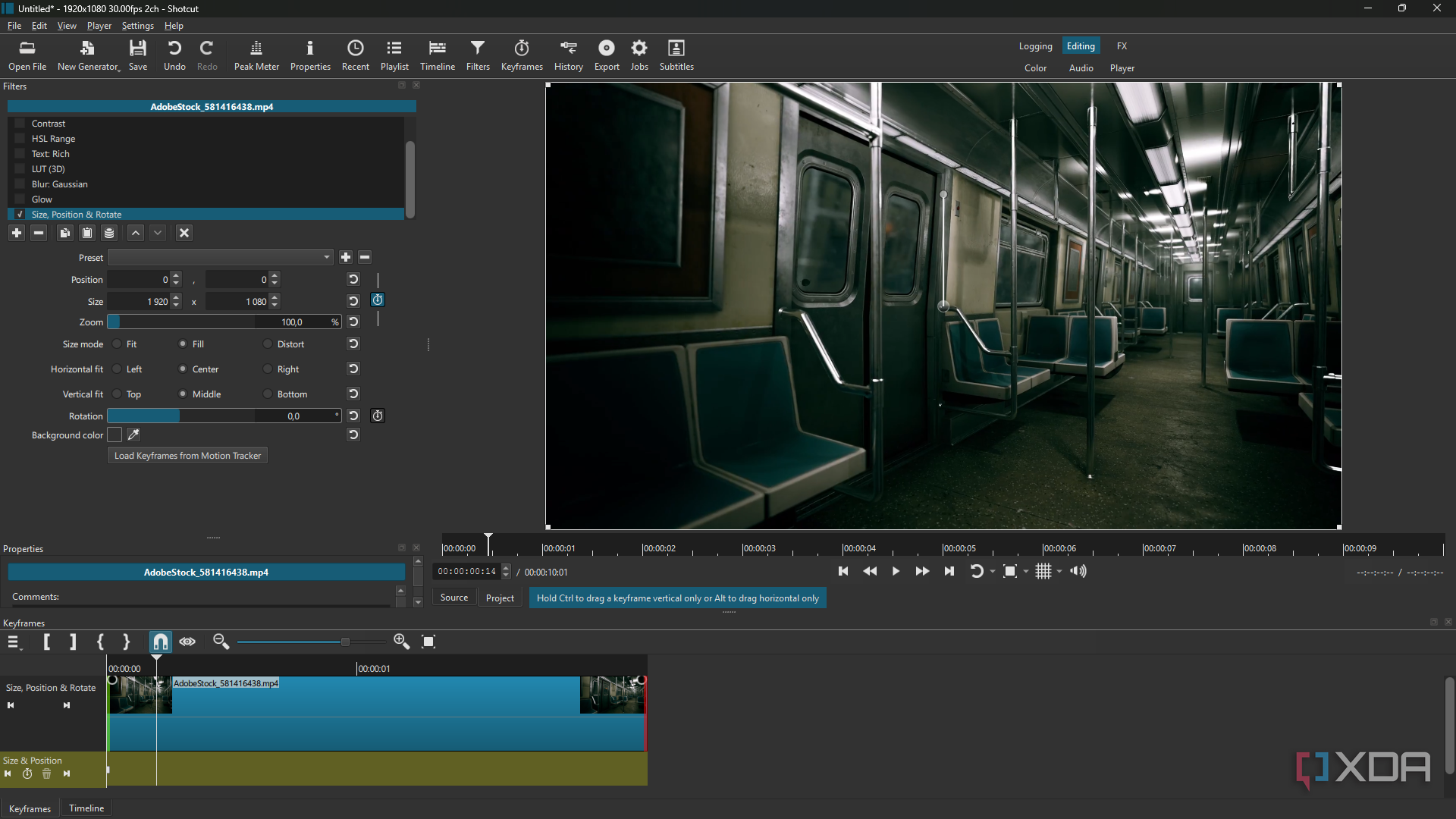Enable the Glow filter checkbox
Viewport: 1456px width, 819px height.
(x=20, y=199)
